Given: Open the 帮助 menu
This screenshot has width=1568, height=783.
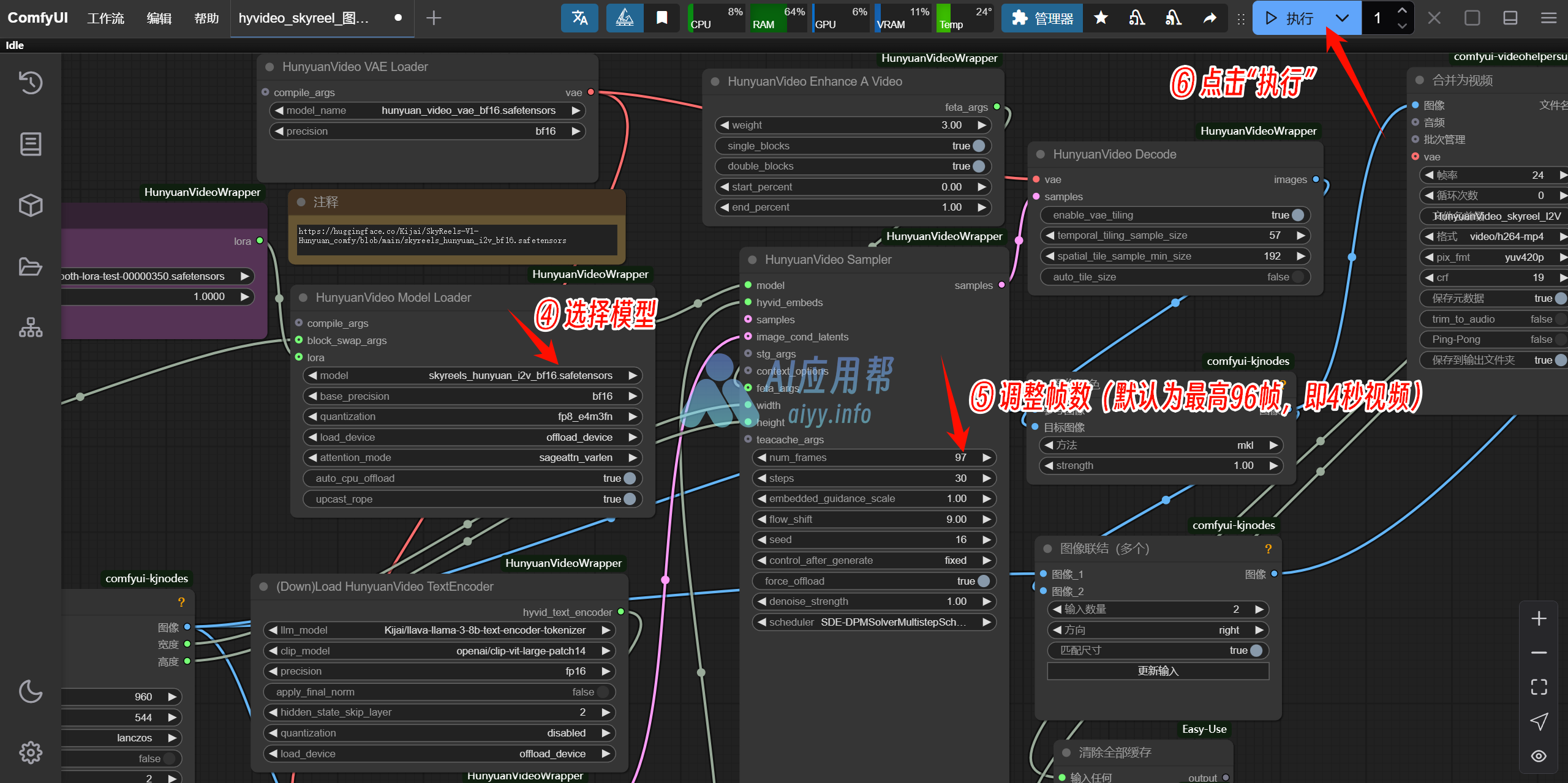Looking at the screenshot, I should point(206,18).
